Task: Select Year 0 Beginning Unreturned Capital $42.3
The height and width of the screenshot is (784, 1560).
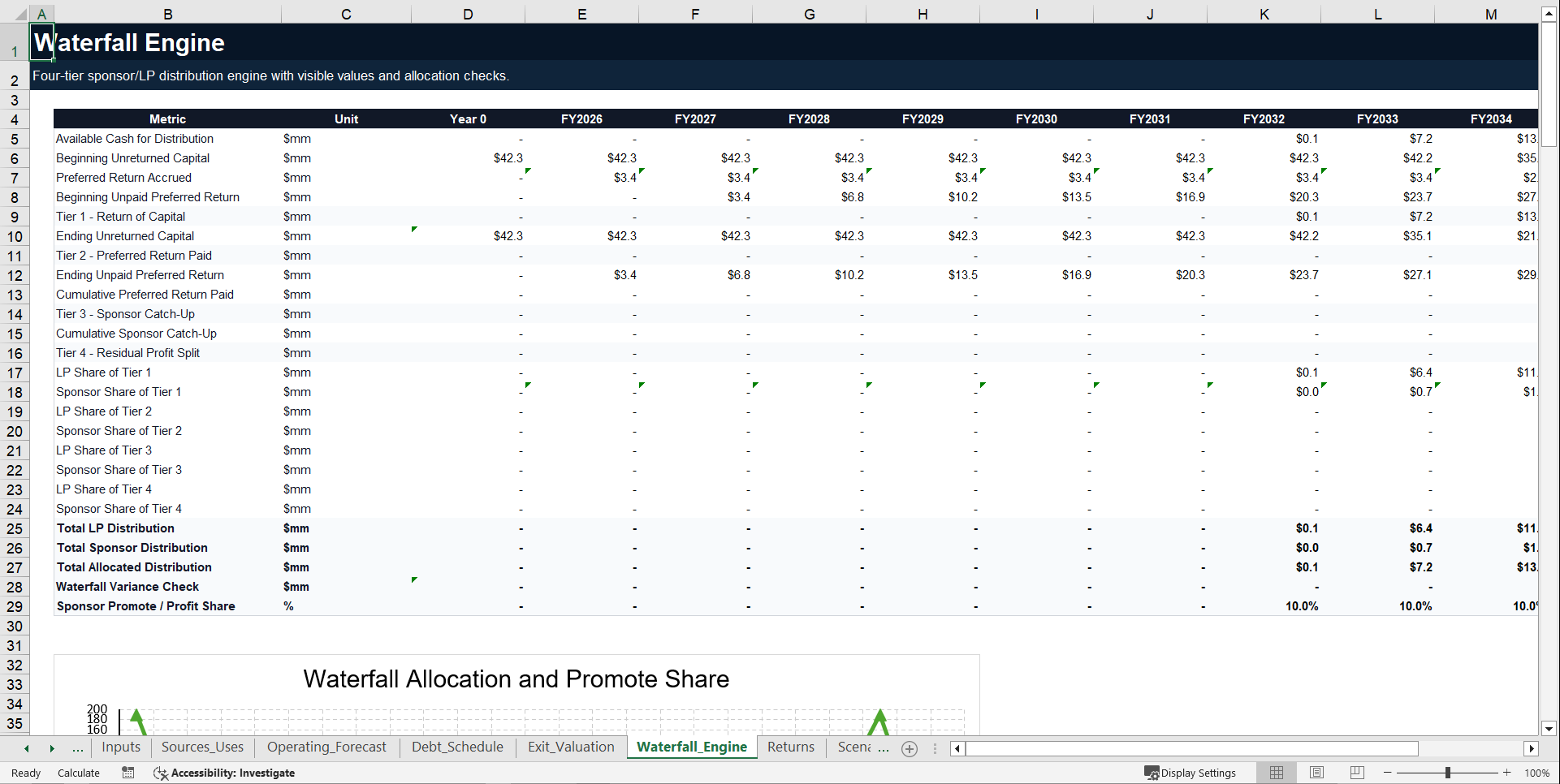Action: 468,158
